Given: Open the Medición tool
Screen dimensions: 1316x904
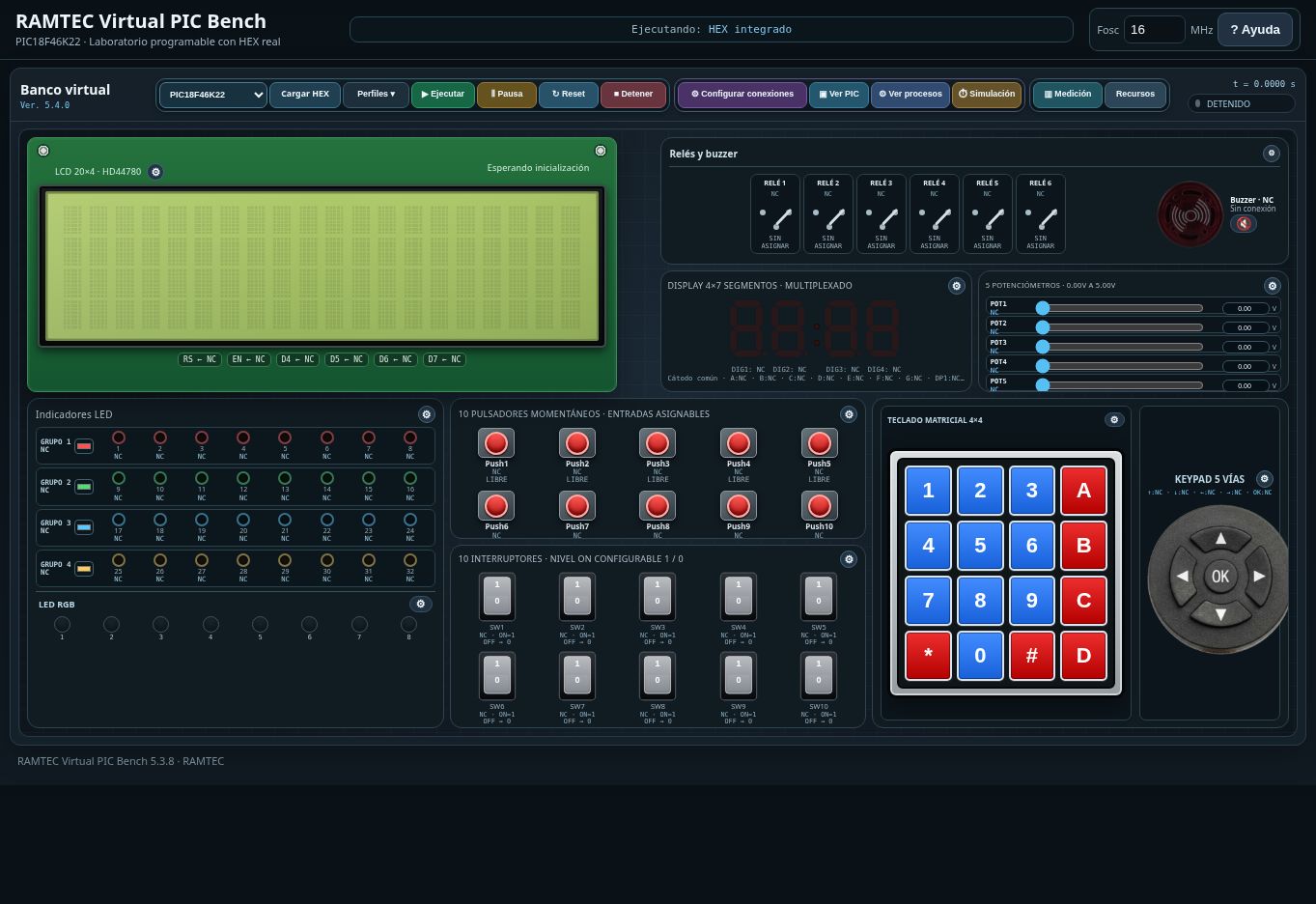Looking at the screenshot, I should click(1067, 95).
